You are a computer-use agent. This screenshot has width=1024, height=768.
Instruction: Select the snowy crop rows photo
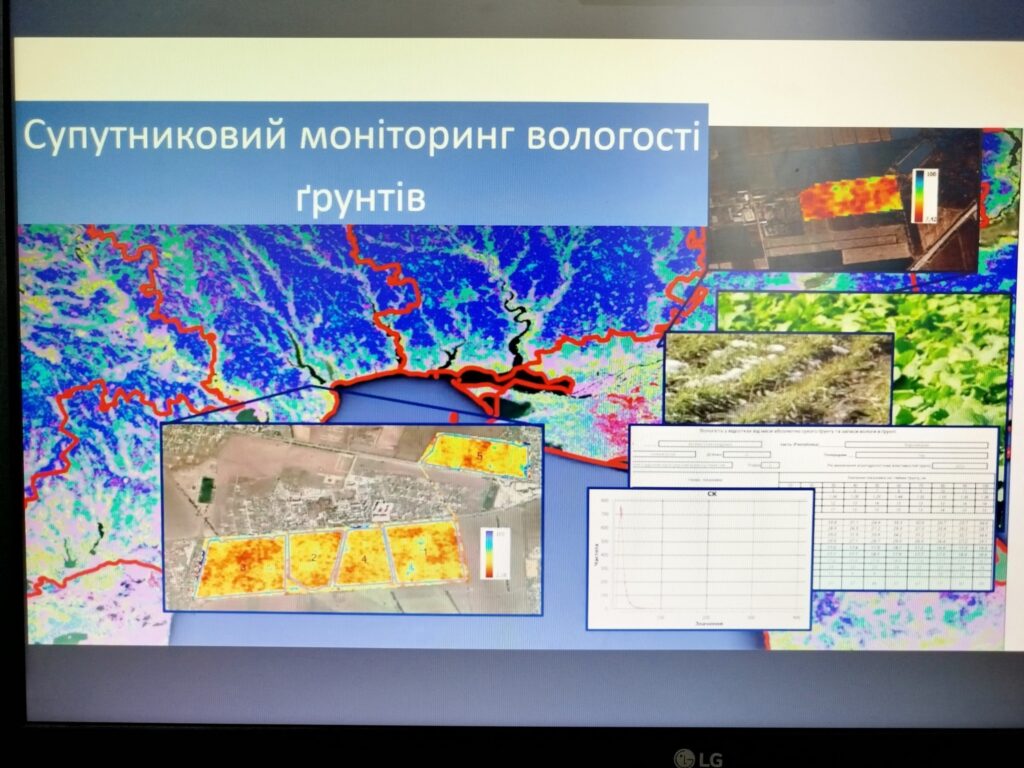pyautogui.click(x=777, y=378)
